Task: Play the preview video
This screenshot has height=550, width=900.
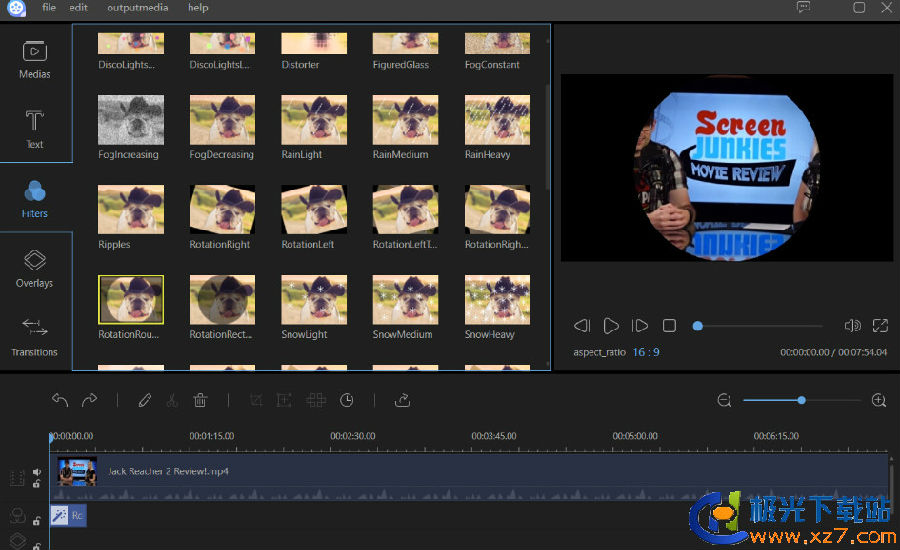Action: pyautogui.click(x=611, y=326)
